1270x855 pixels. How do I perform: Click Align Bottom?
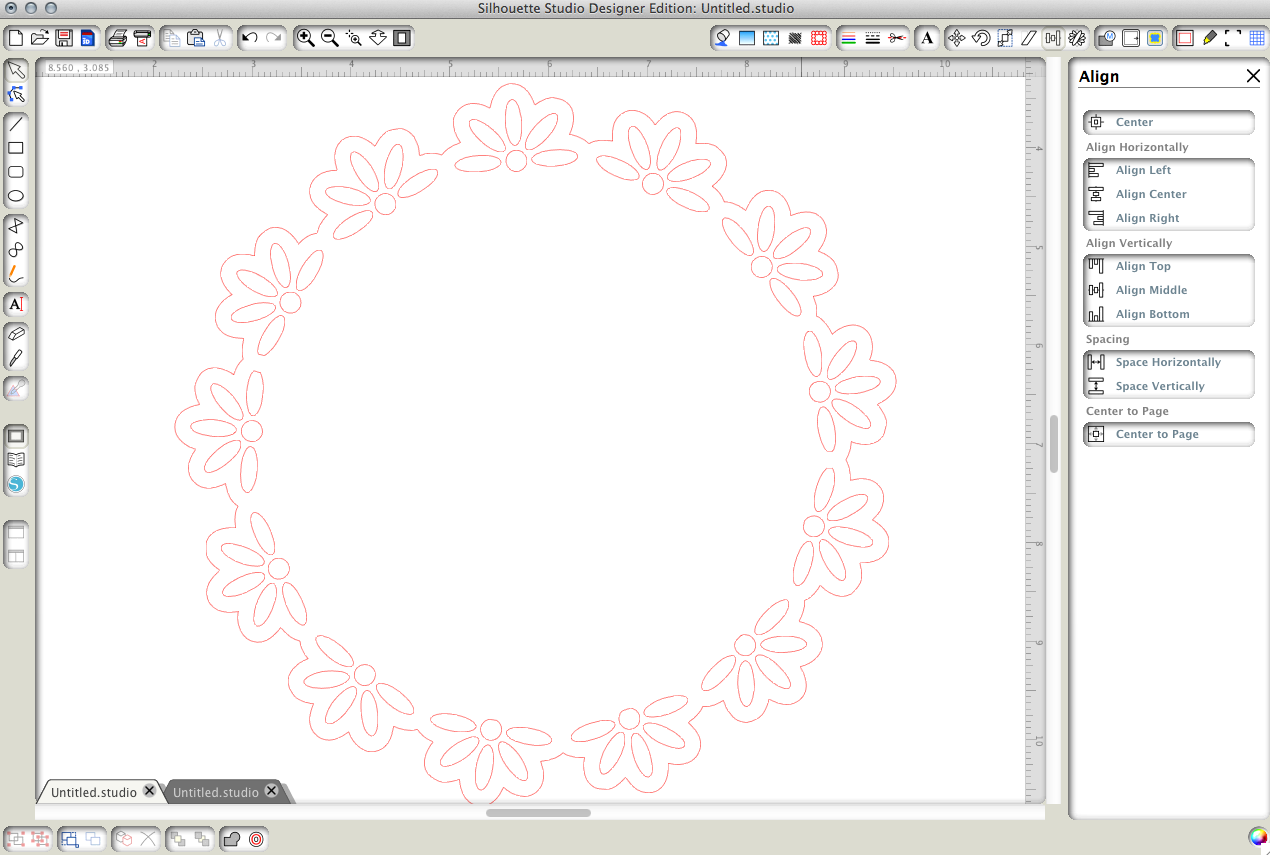click(x=1169, y=314)
